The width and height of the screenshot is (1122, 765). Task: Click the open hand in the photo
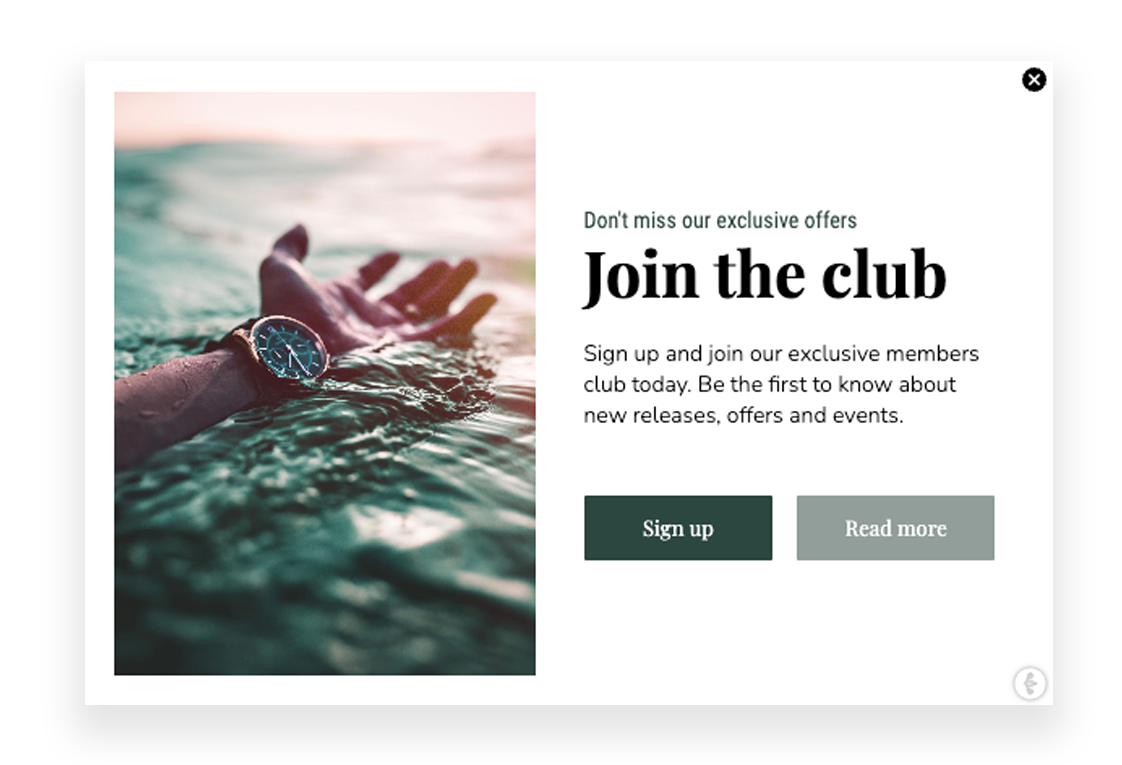point(372,290)
